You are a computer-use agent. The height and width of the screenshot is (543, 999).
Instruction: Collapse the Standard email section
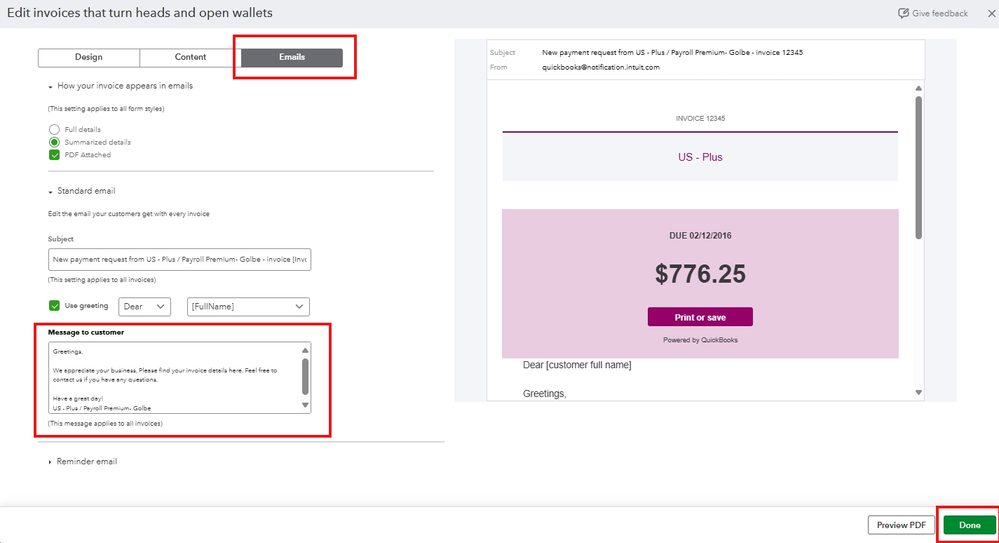(x=50, y=192)
